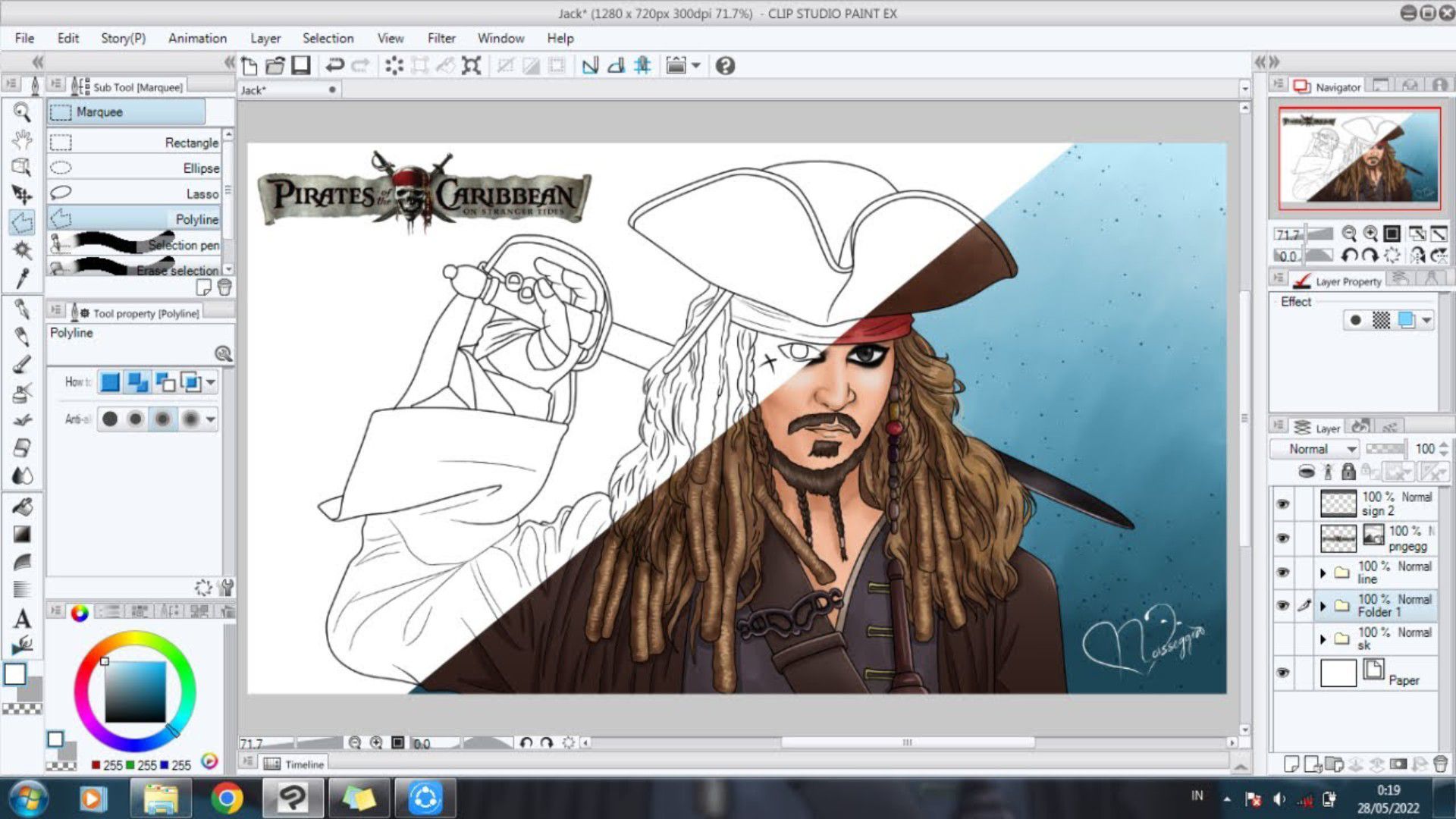This screenshot has height=819, width=1456.
Task: Open the blending mode Normal dropdown
Action: click(1314, 449)
